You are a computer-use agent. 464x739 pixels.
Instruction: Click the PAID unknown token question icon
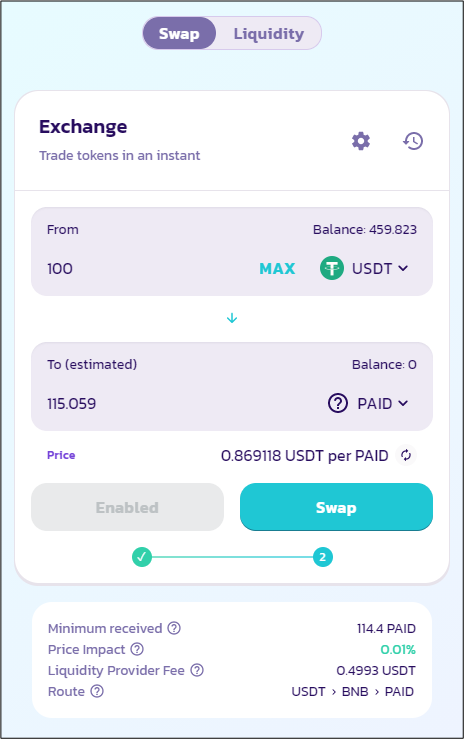(x=338, y=403)
